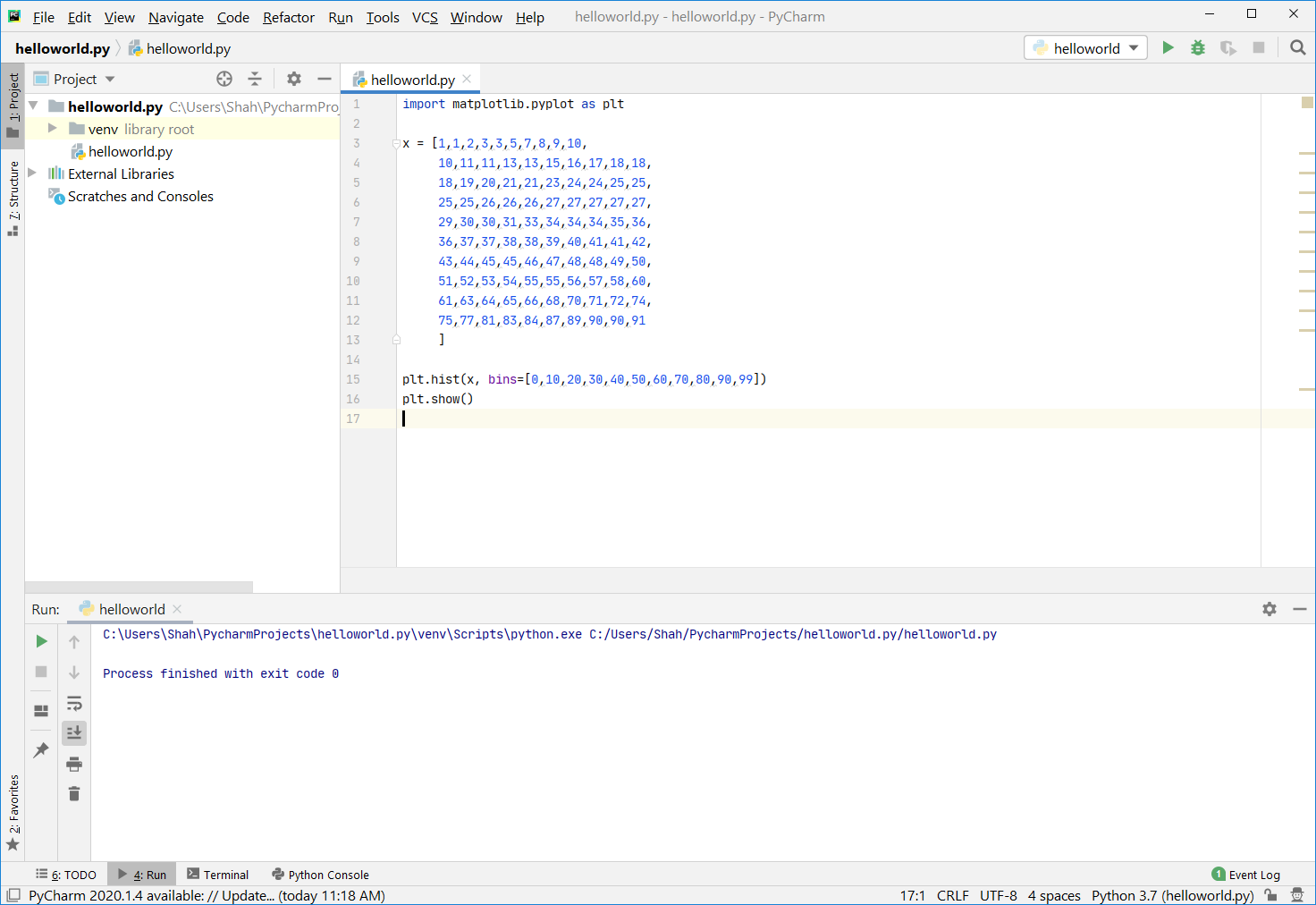Click the Project tree horizontal scrollbar
Screen dimensions: 1316x905
(139, 588)
